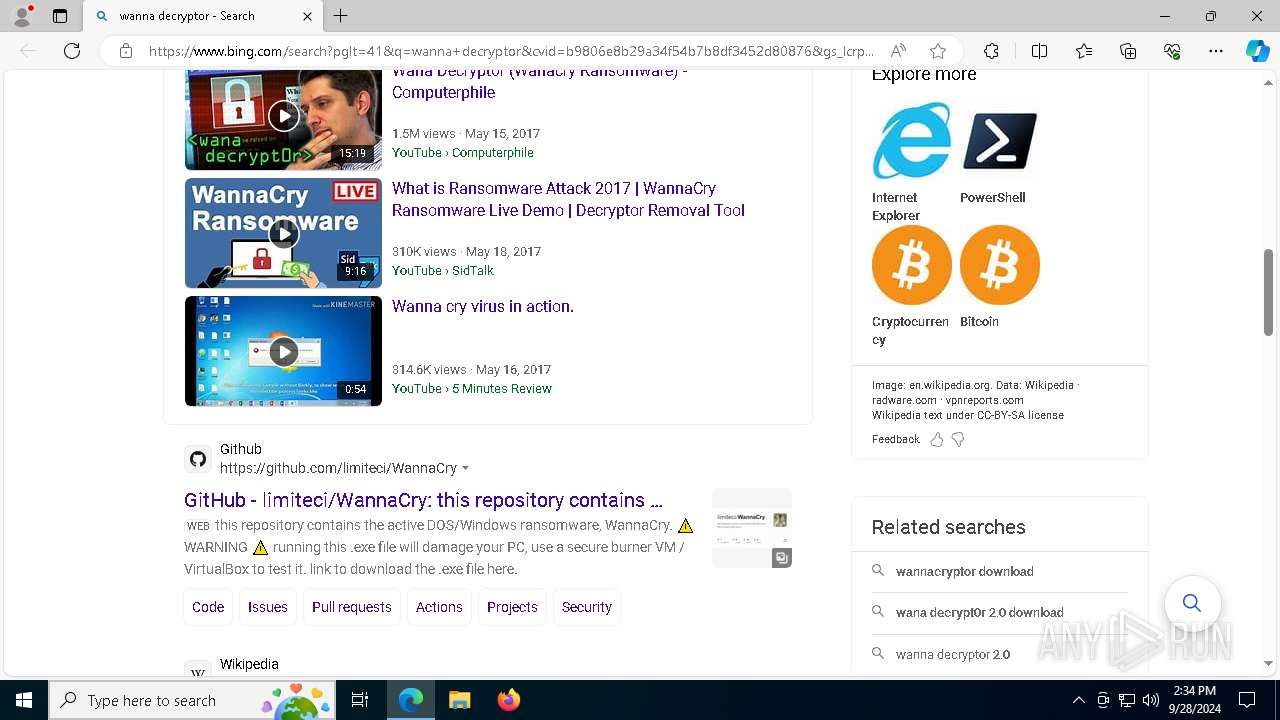The height and width of the screenshot is (720, 1280).
Task: View site information lock icon
Action: point(126,51)
